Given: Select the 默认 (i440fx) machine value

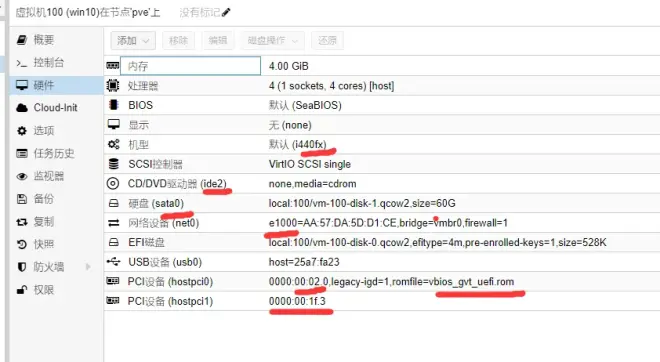Looking at the screenshot, I should click(x=298, y=144).
